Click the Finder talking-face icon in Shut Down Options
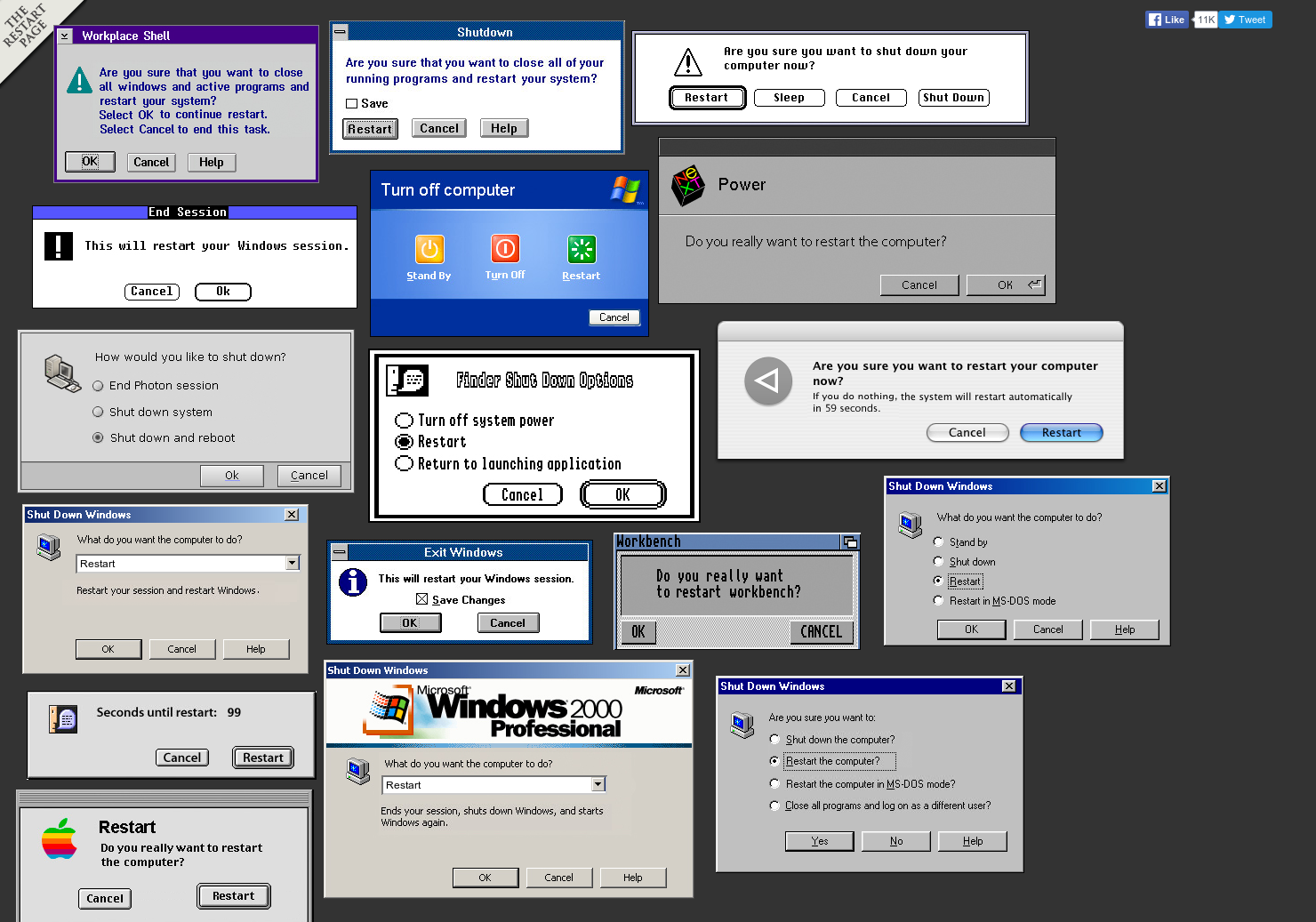Image resolution: width=1316 pixels, height=922 pixels. [x=407, y=381]
